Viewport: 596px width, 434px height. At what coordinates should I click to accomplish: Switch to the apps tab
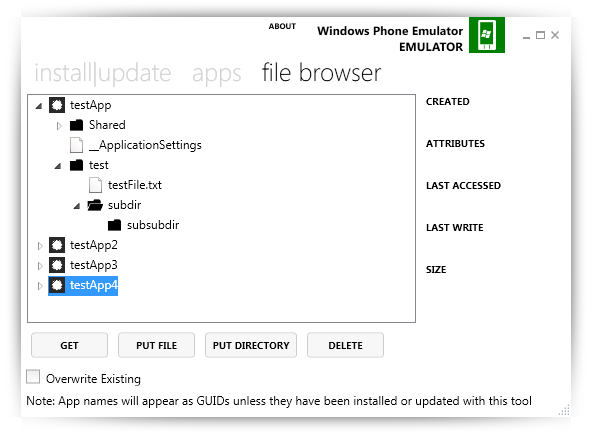217,74
